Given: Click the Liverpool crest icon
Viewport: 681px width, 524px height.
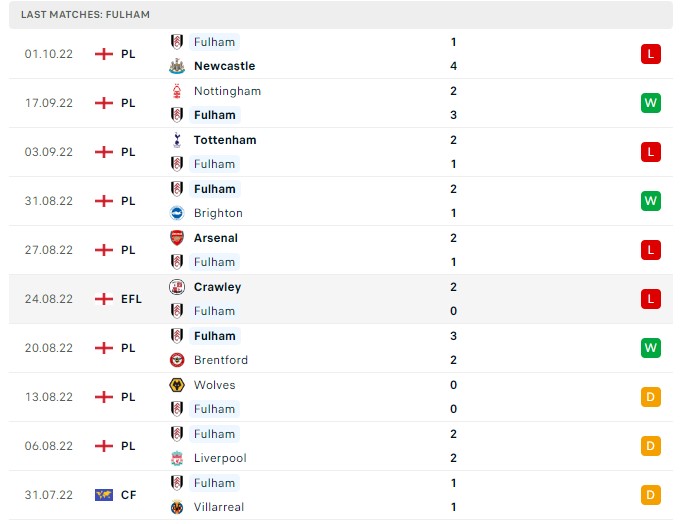Looking at the screenshot, I should coord(177,458).
